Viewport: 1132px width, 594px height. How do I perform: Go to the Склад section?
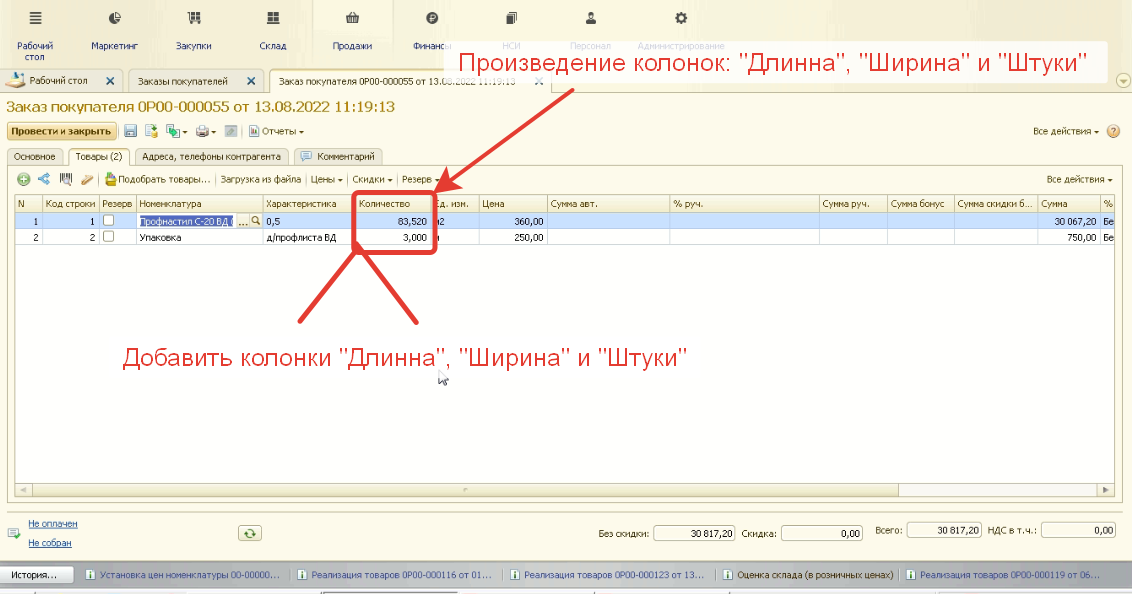pyautogui.click(x=272, y=30)
